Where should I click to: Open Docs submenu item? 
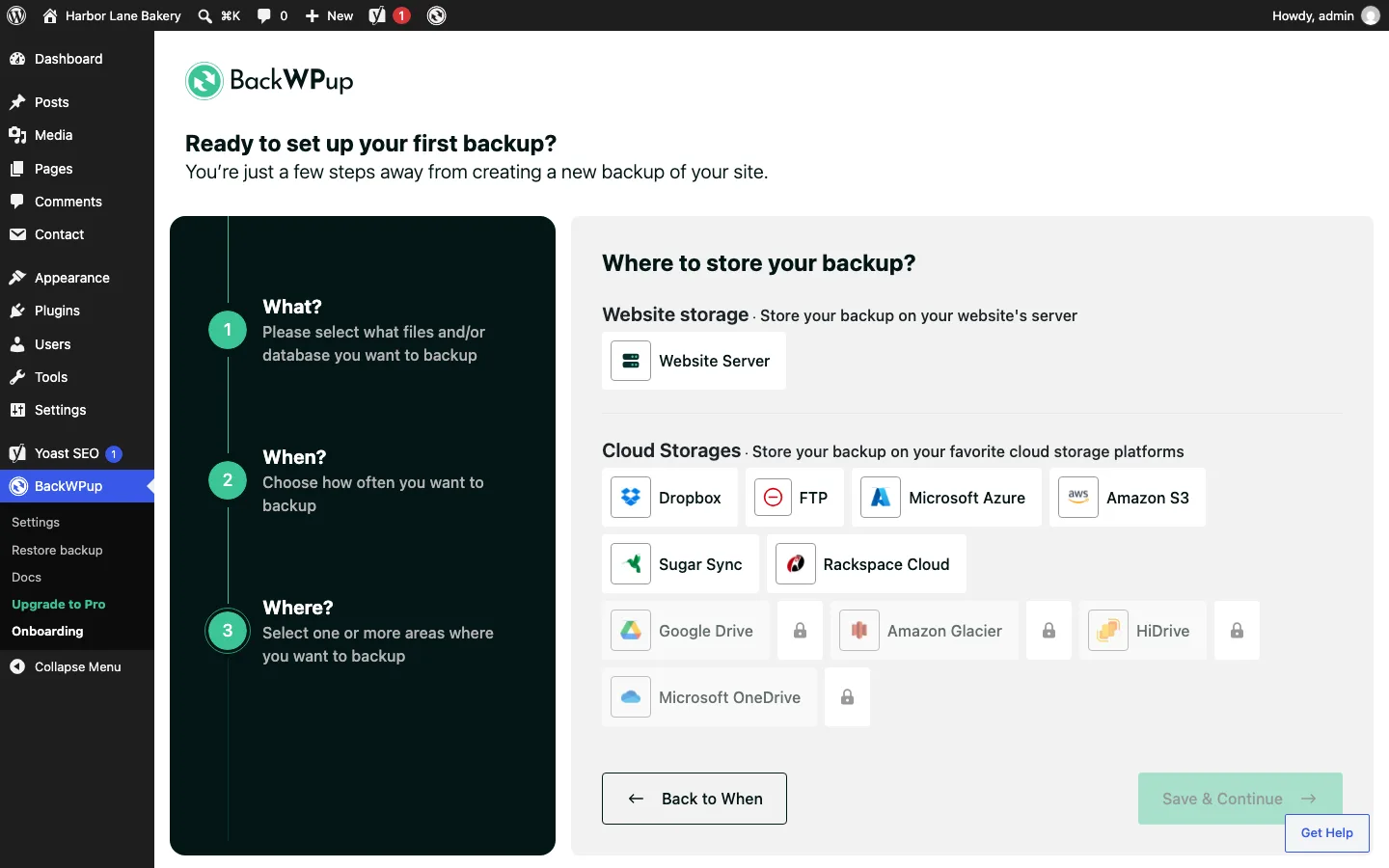click(26, 577)
